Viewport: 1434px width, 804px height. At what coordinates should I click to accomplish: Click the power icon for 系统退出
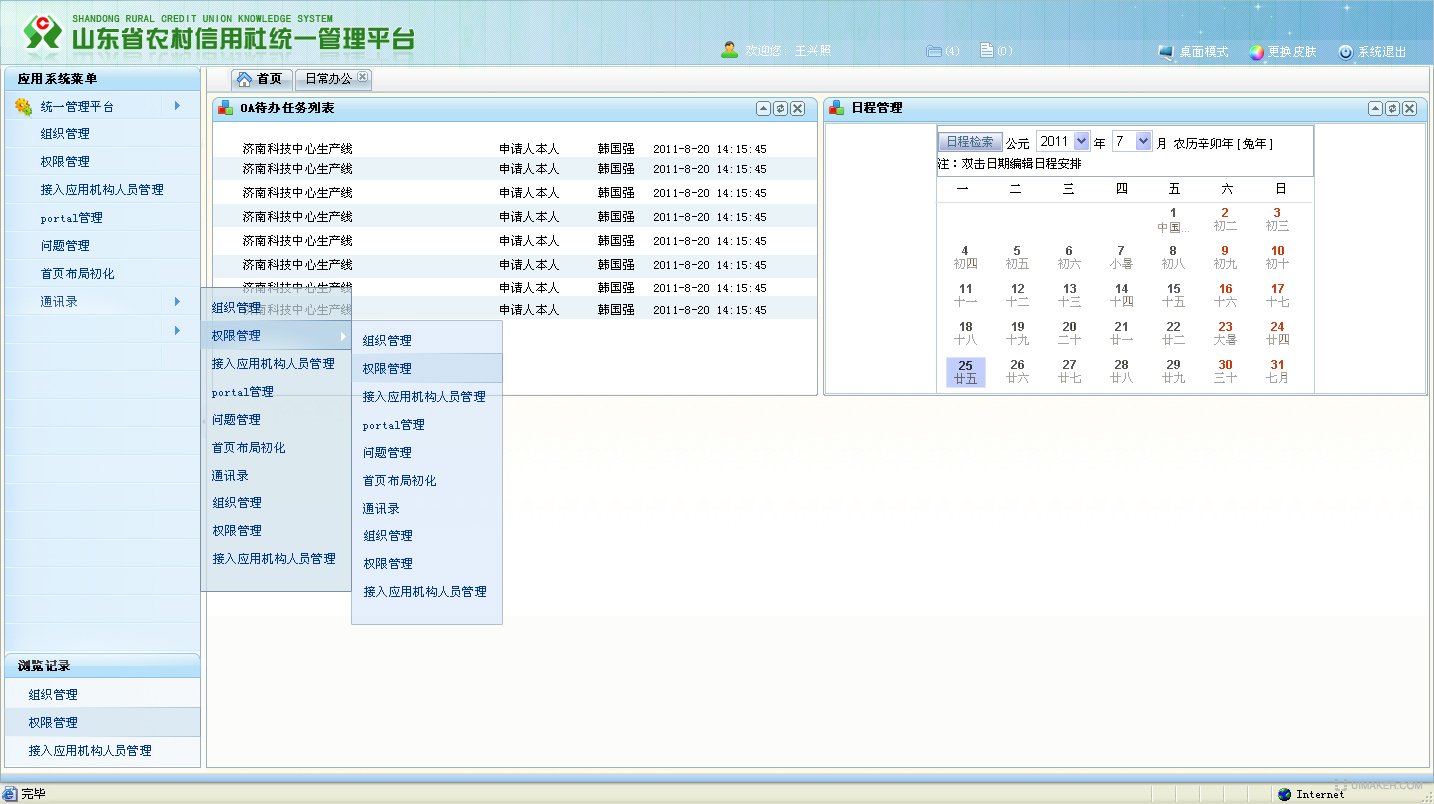point(1346,52)
